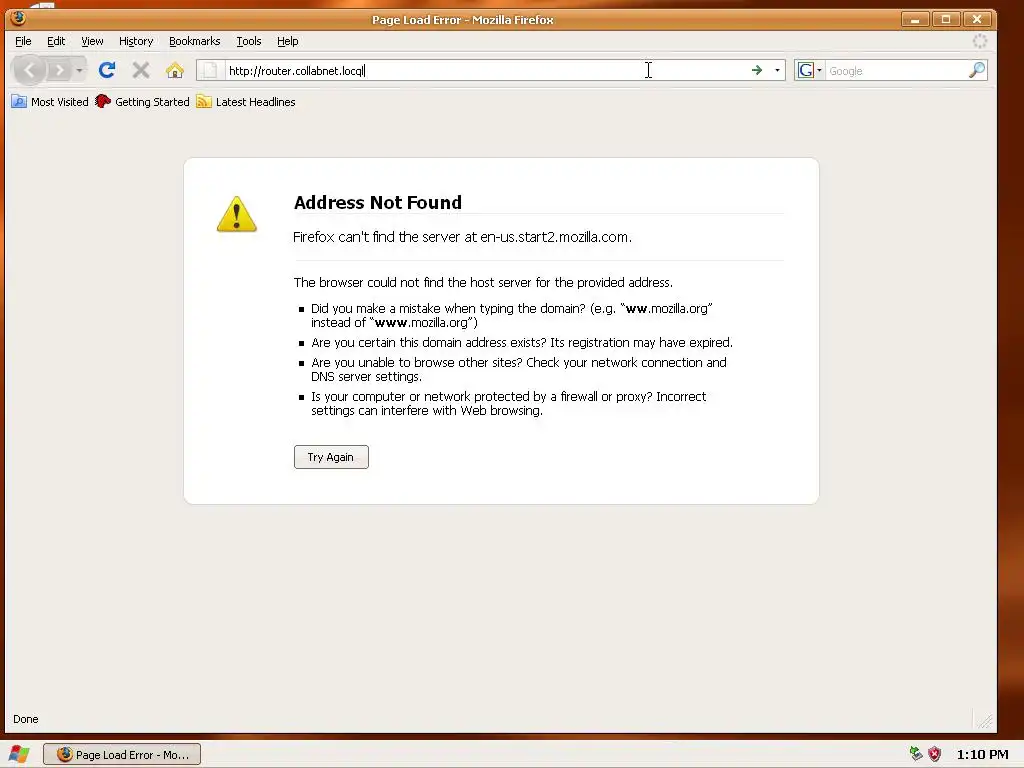Click the Address Not Found heading
The image size is (1024, 768).
point(377,202)
